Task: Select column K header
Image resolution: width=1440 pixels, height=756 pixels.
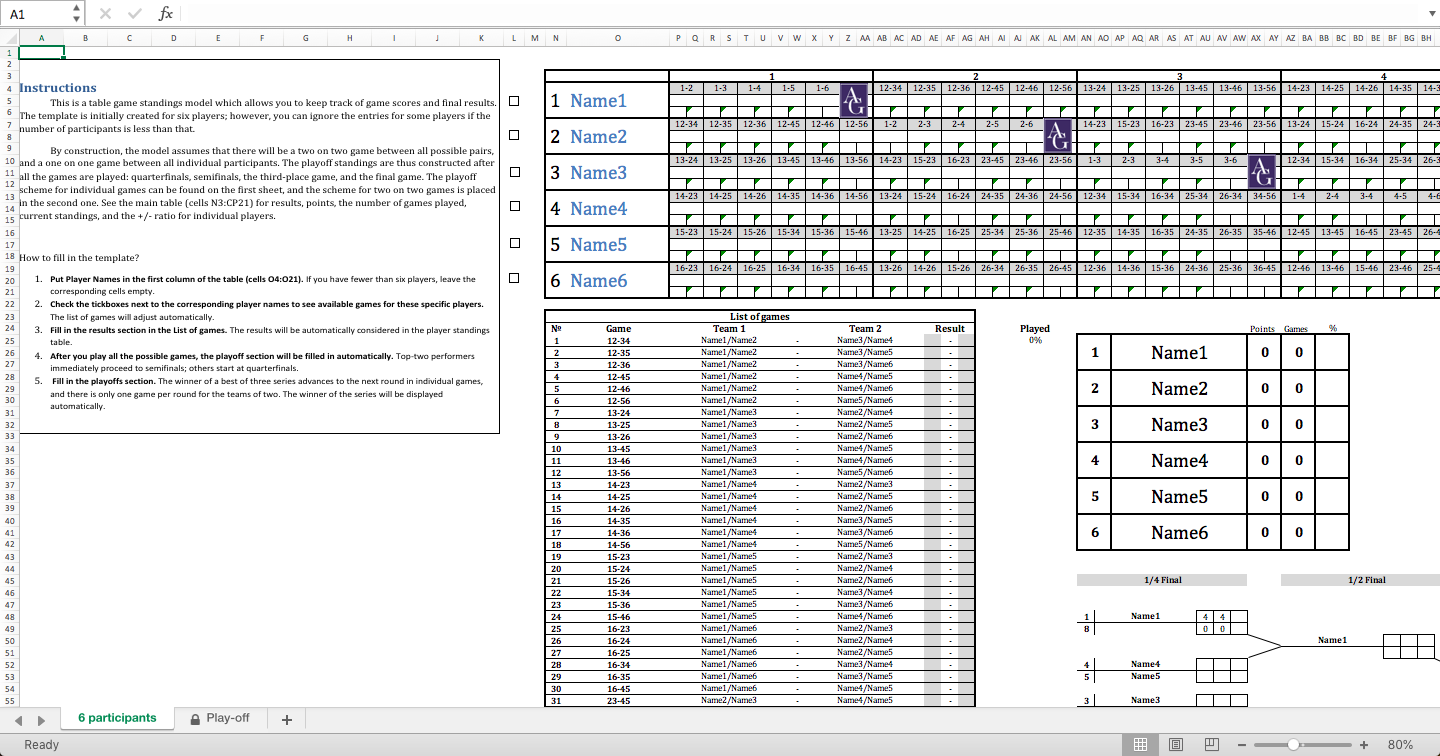Action: pos(481,38)
